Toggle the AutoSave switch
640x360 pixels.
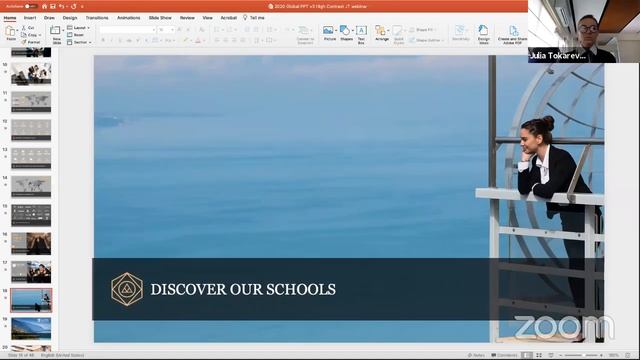click(31, 7)
